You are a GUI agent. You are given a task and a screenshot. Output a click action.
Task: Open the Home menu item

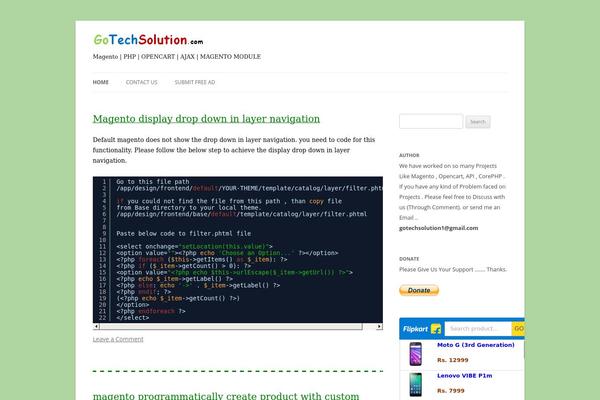(101, 82)
